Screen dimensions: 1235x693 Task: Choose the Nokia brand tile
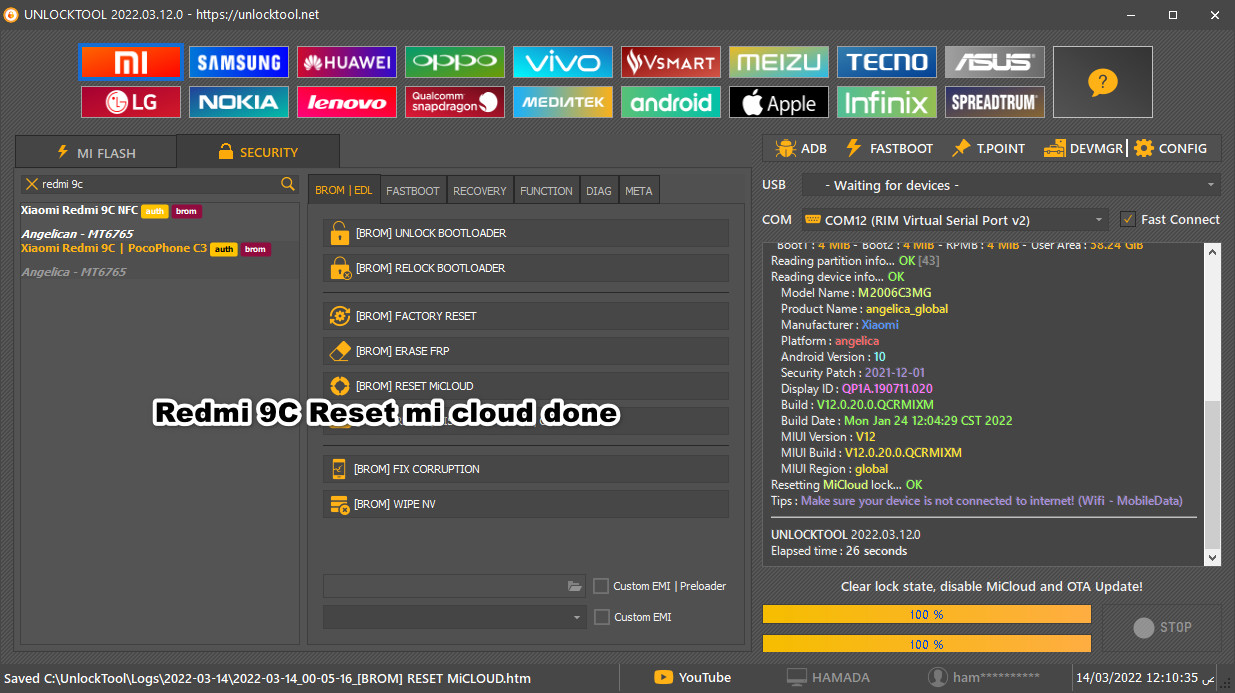[x=239, y=102]
